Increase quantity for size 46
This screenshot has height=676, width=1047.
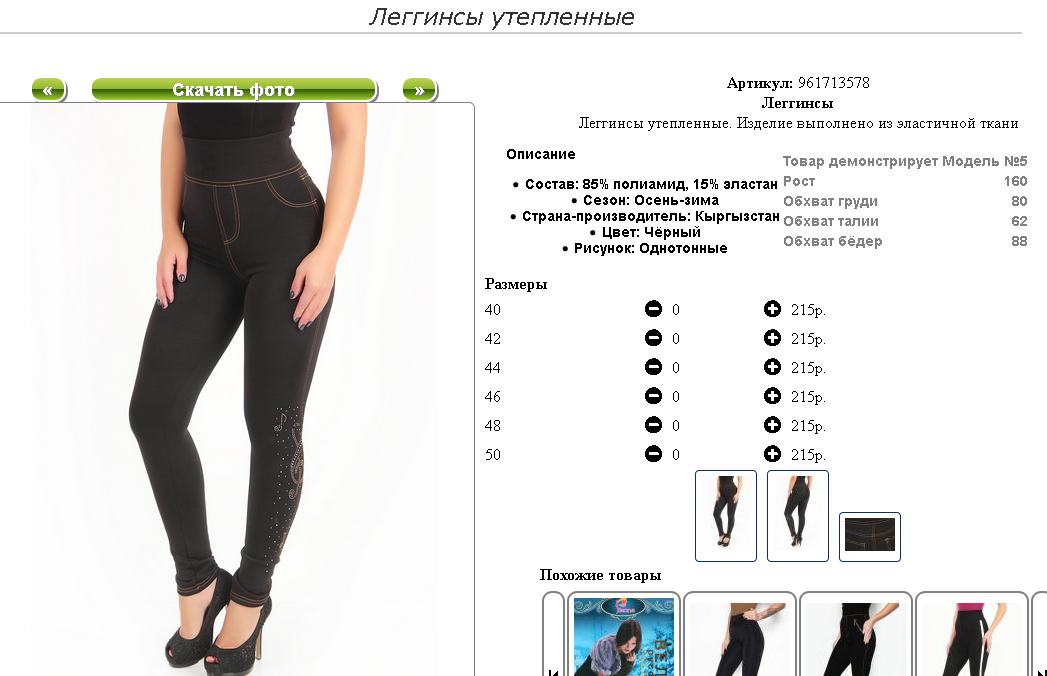click(x=772, y=396)
